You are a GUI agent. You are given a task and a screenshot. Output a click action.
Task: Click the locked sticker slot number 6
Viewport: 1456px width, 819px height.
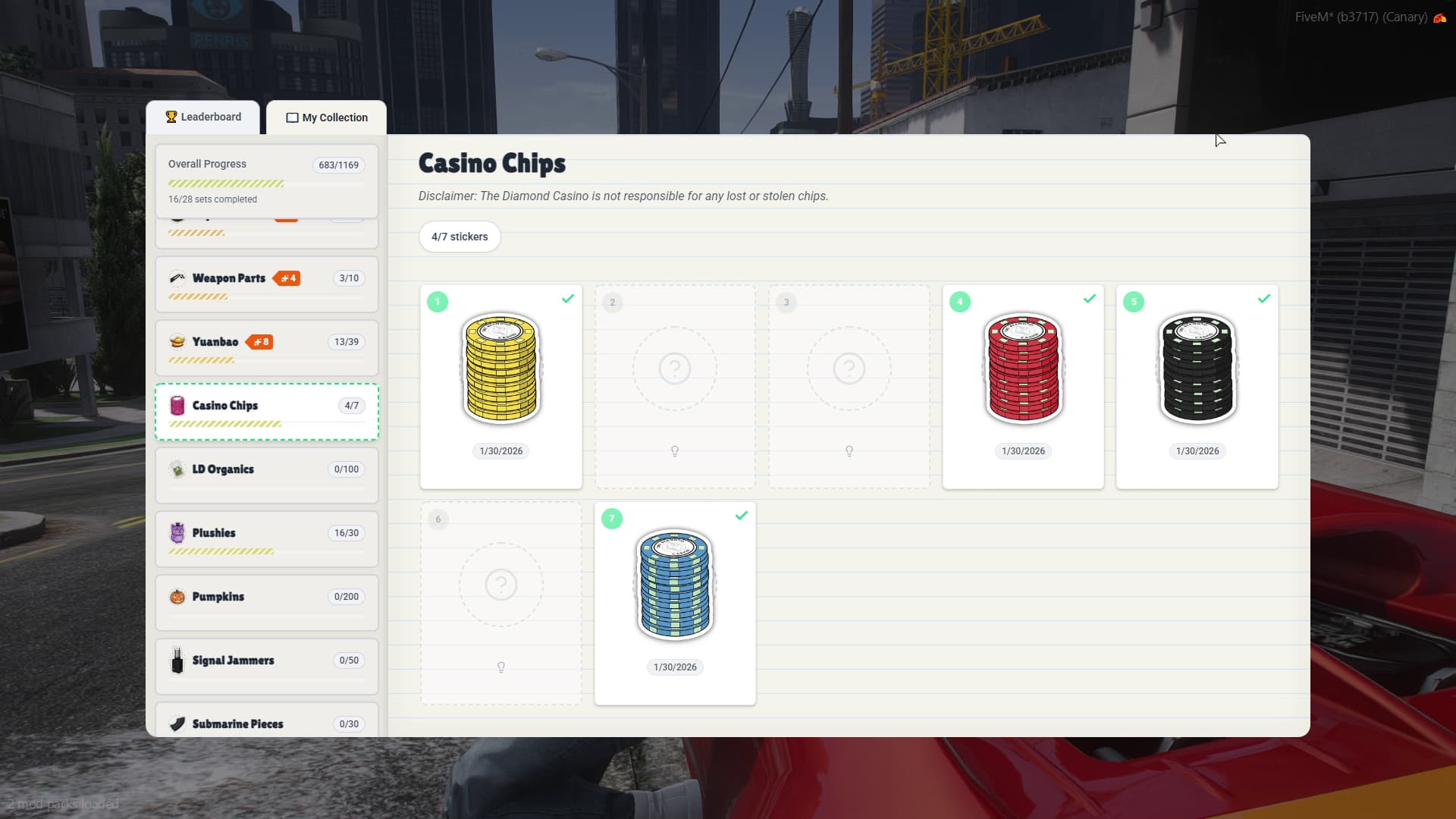tap(501, 585)
